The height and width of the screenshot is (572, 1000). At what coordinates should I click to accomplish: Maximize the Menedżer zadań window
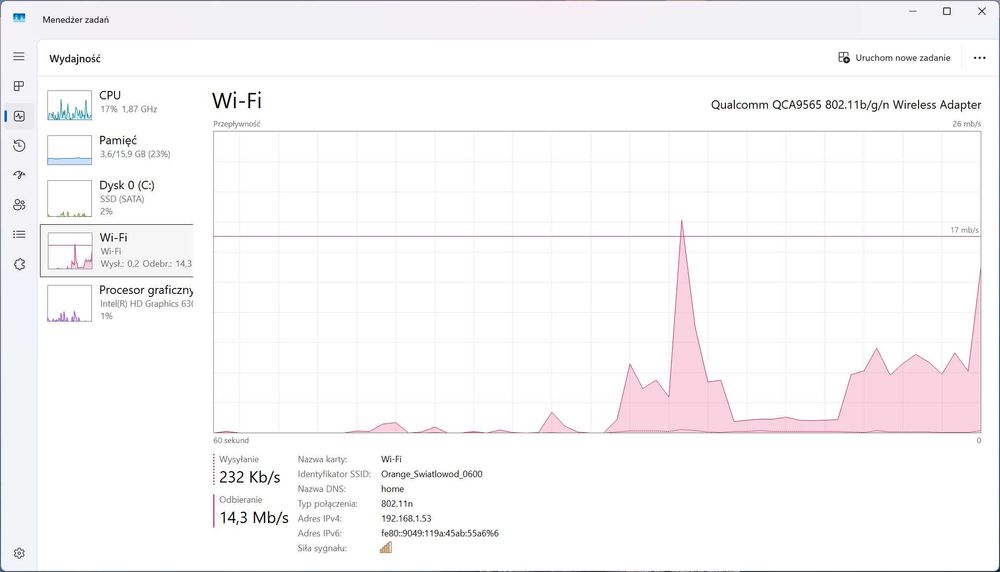click(947, 11)
